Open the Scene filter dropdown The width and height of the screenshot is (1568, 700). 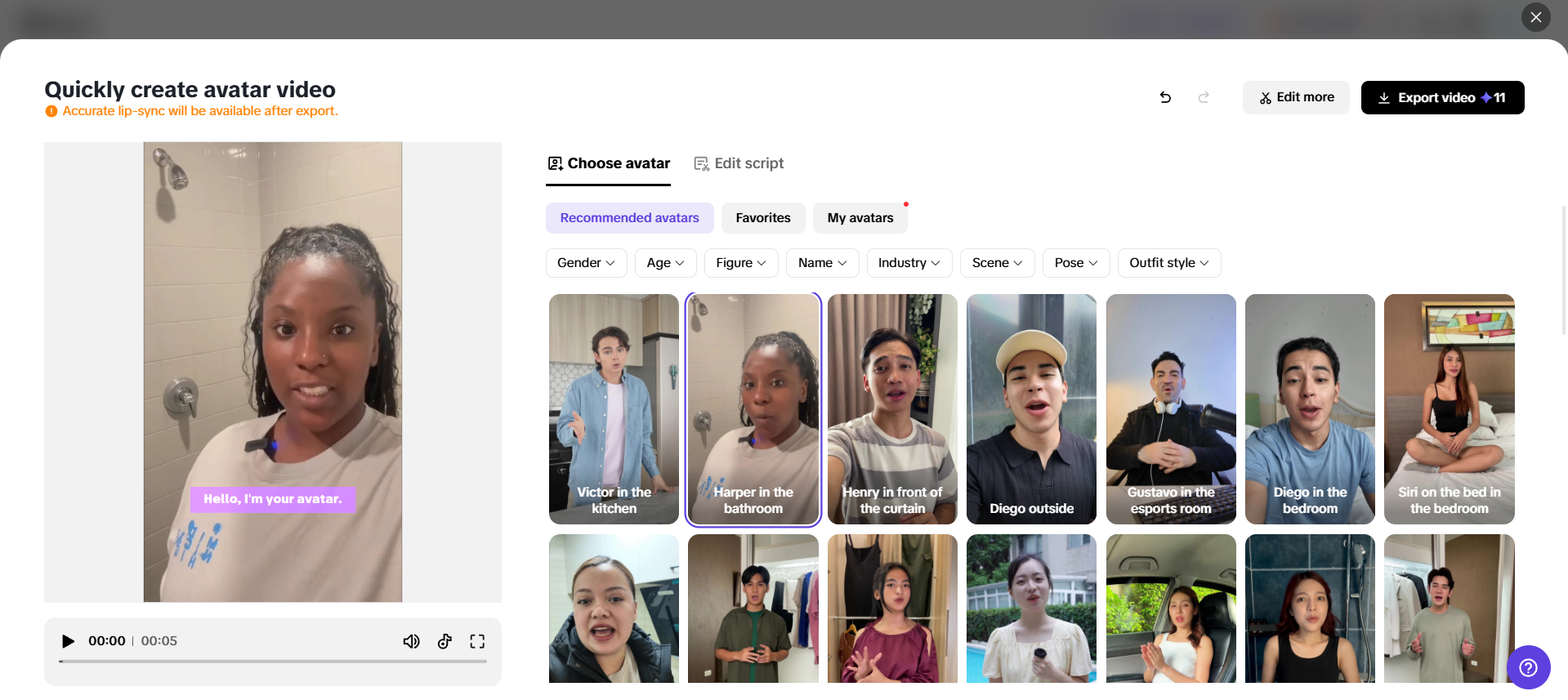pos(997,263)
